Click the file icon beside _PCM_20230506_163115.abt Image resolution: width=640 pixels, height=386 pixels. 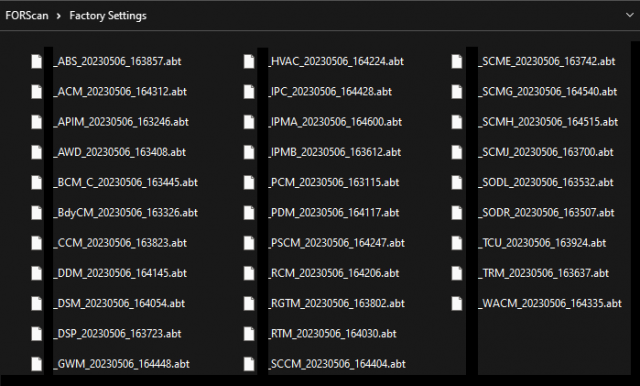[x=249, y=182]
